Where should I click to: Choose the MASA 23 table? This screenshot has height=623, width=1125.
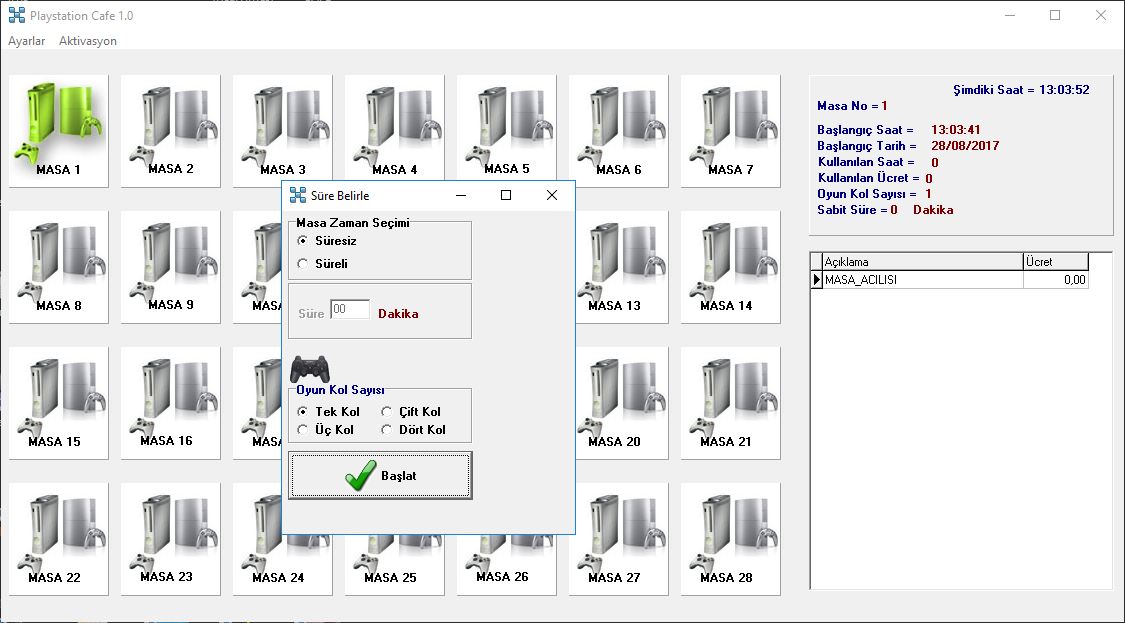coord(171,539)
